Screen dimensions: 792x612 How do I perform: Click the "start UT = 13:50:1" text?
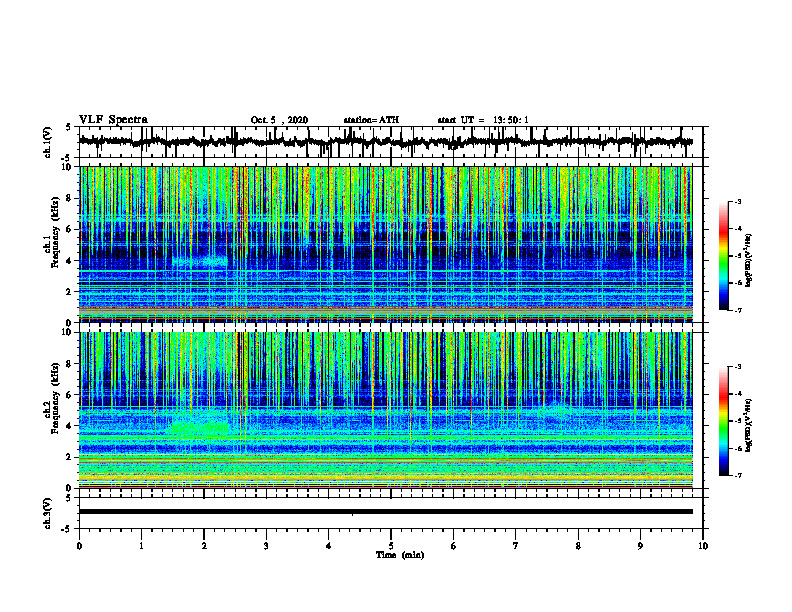point(483,120)
